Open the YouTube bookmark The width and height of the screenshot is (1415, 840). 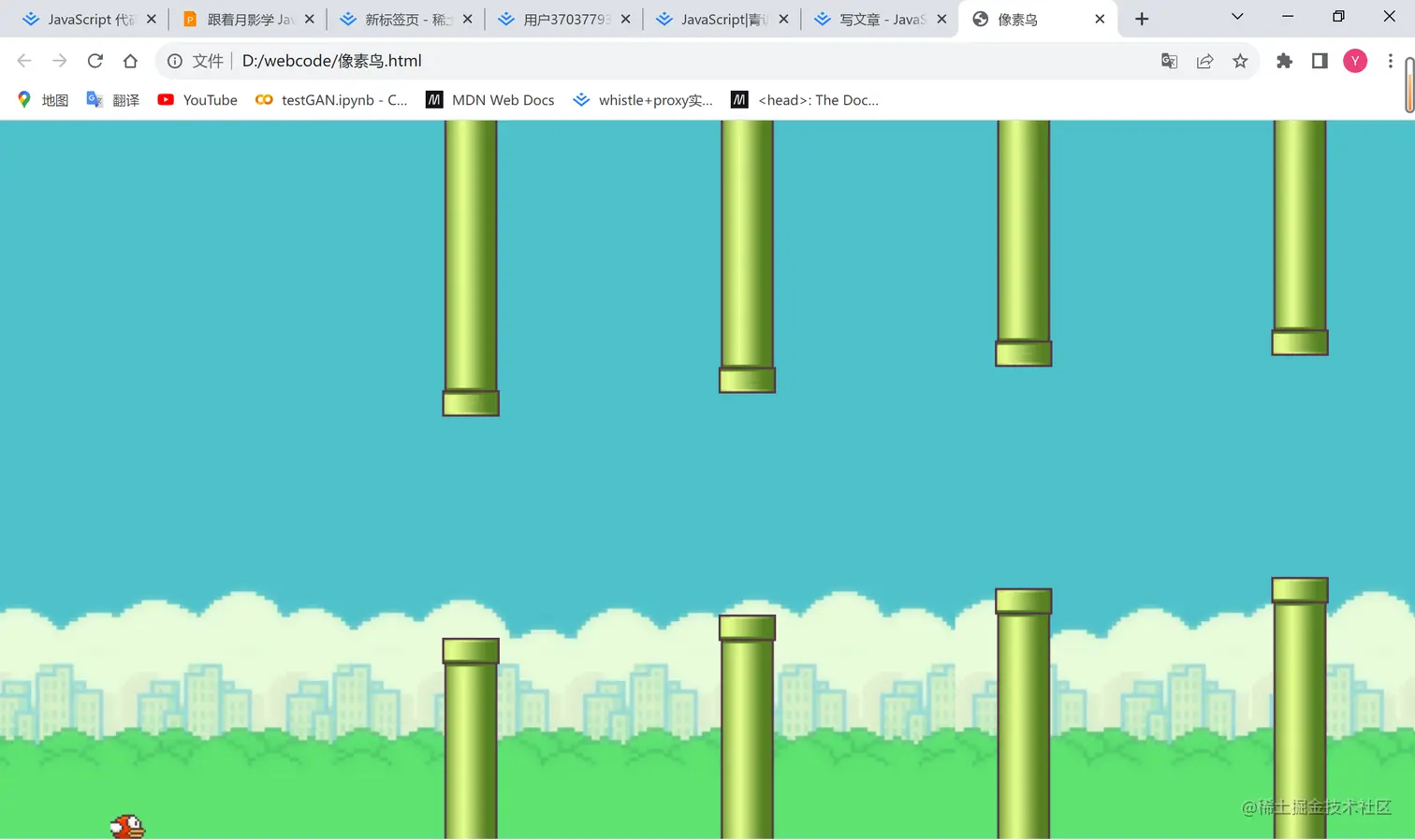197,100
